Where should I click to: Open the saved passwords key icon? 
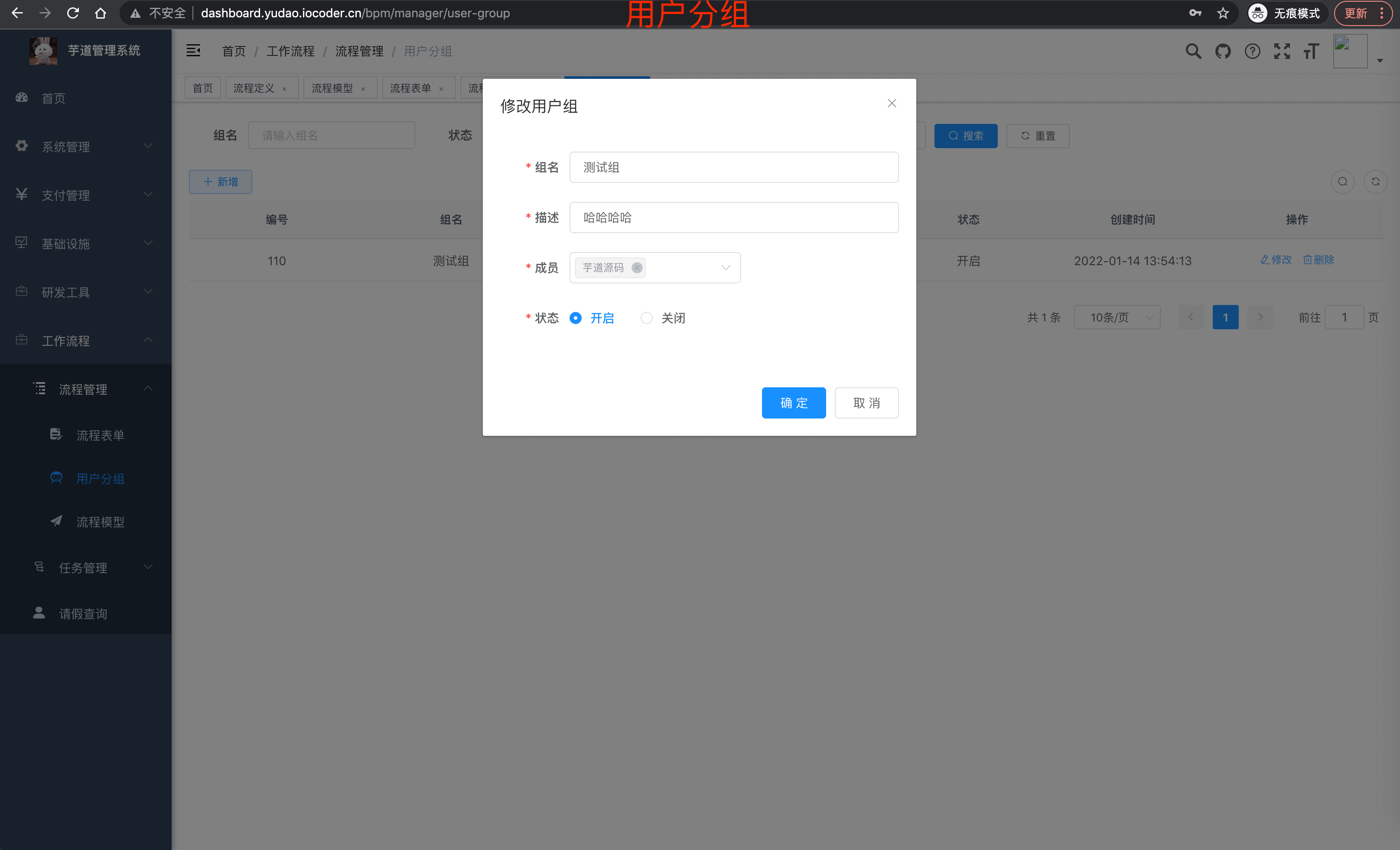click(1195, 13)
